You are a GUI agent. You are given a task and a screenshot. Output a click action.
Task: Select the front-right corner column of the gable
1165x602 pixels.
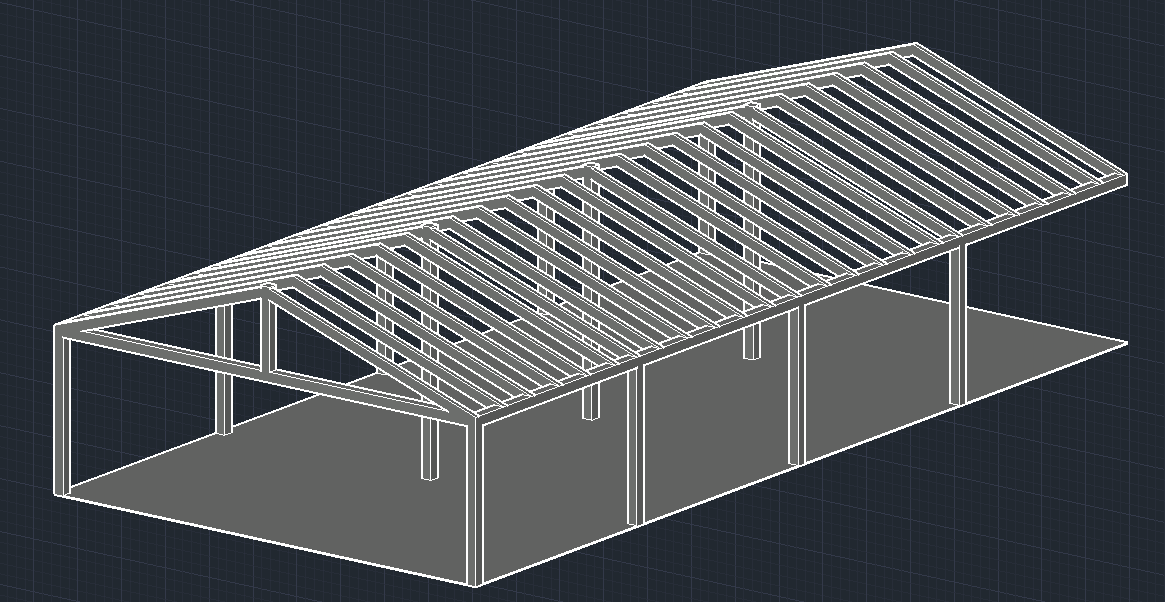(x=473, y=500)
